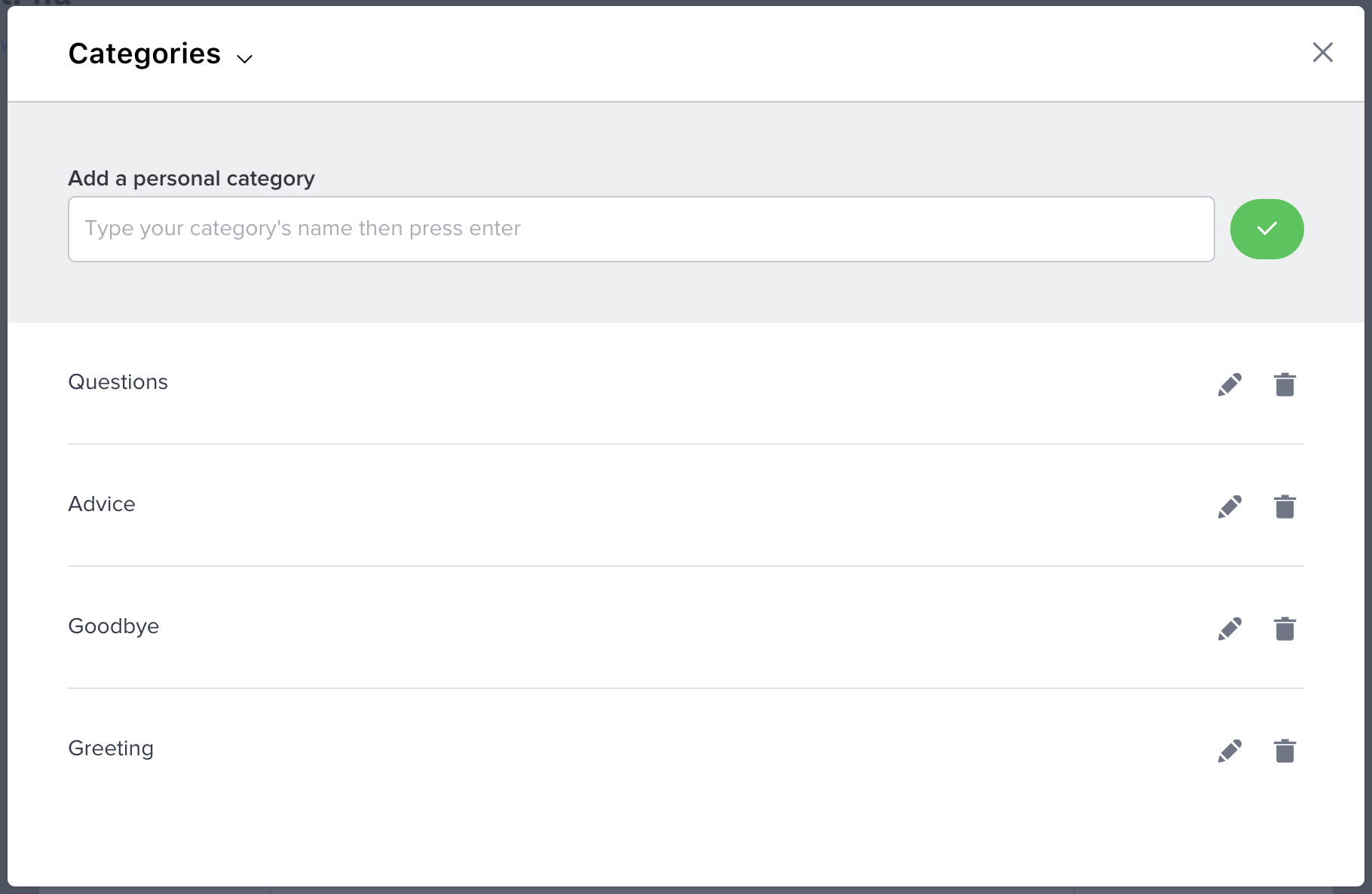Click the "Add a personal category" label
This screenshot has height=894, width=1372.
click(191, 179)
